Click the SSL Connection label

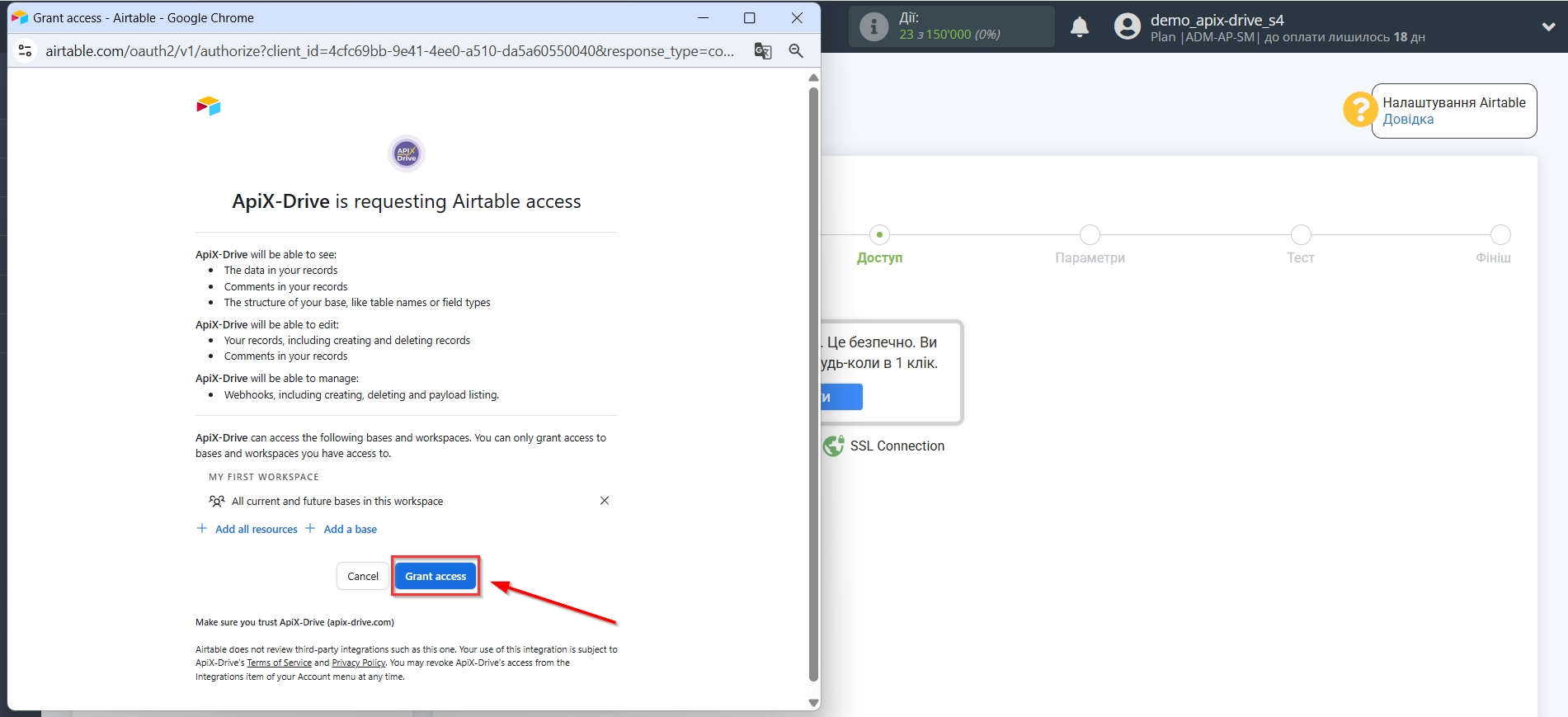897,446
